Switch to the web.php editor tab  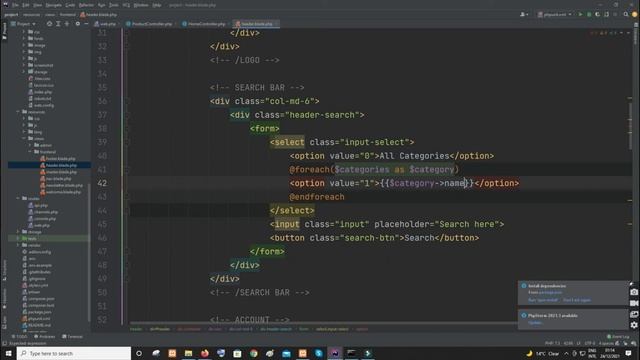pos(105,24)
